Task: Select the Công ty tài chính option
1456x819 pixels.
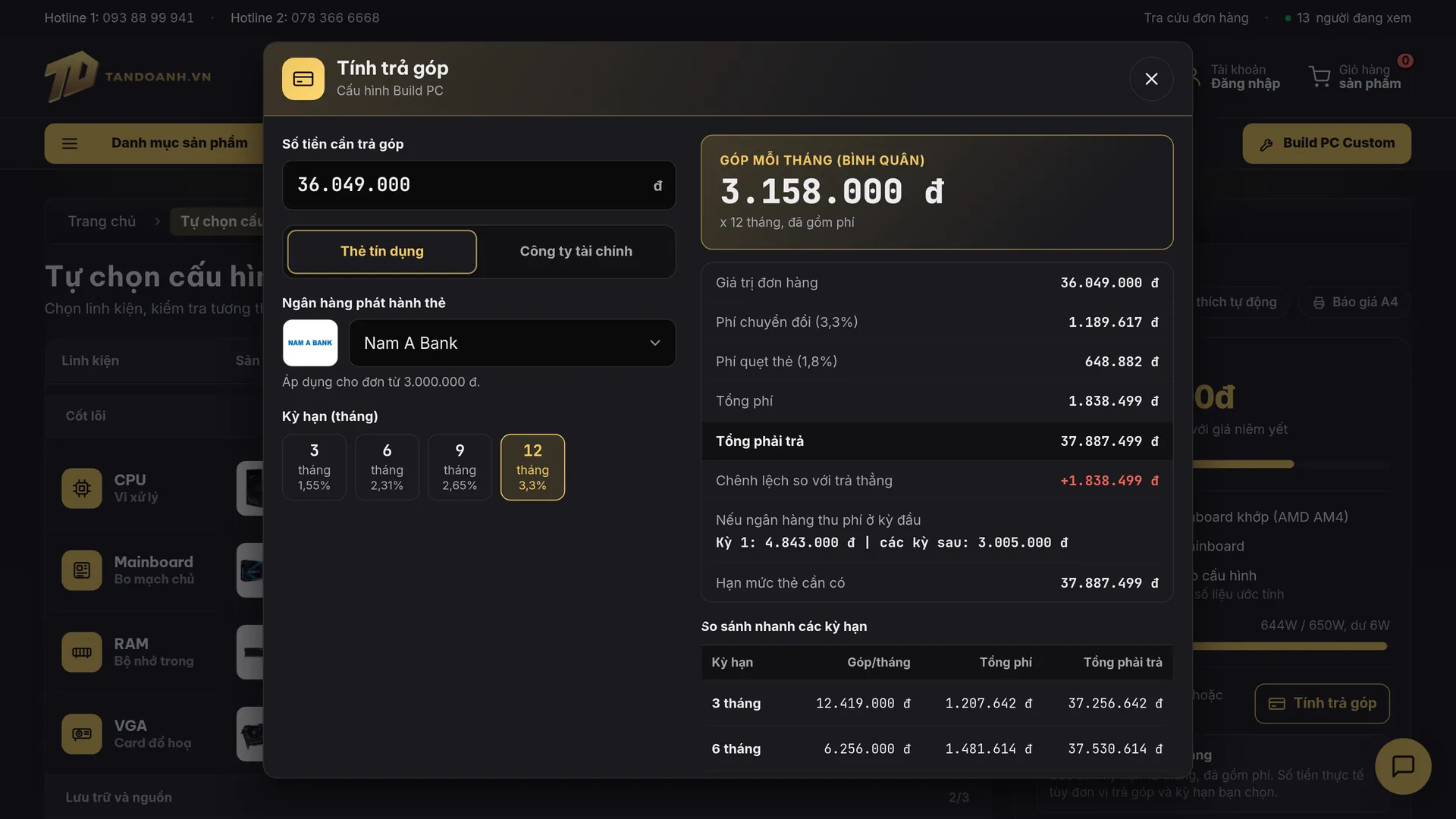Action: pyautogui.click(x=576, y=252)
